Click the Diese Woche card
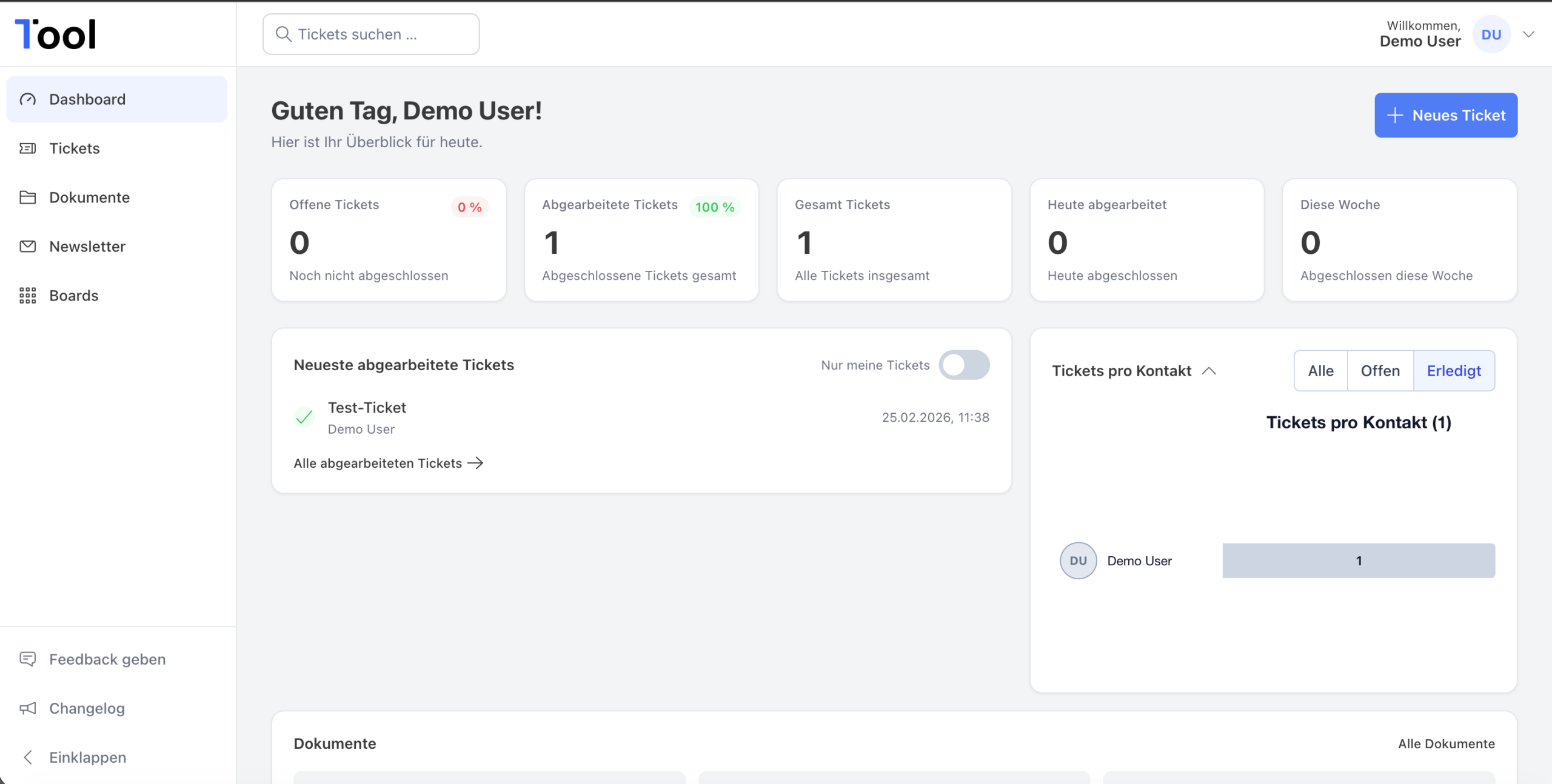 tap(1400, 240)
